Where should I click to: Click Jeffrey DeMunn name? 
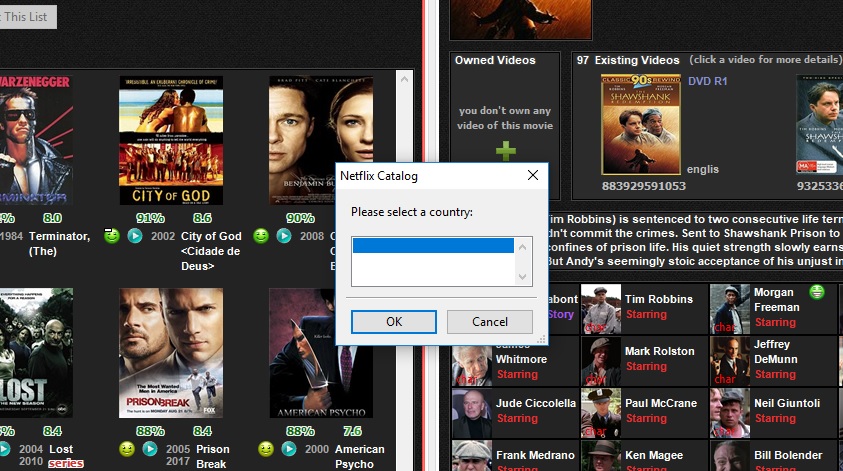tap(776, 352)
